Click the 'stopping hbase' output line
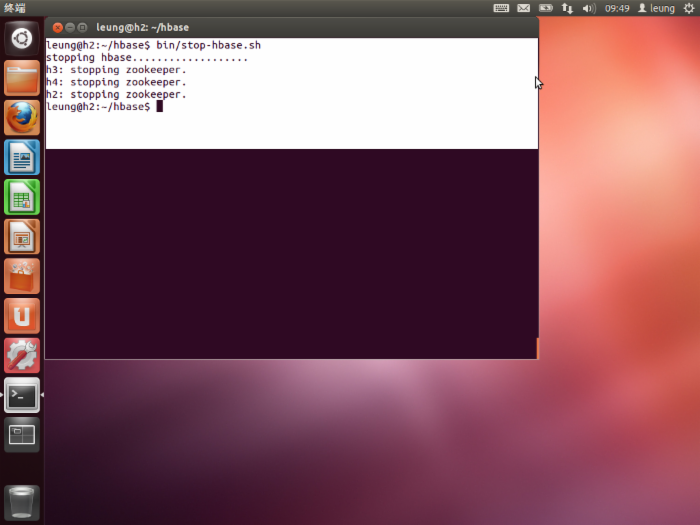Viewport: 700px width, 525px height. [x=147, y=58]
